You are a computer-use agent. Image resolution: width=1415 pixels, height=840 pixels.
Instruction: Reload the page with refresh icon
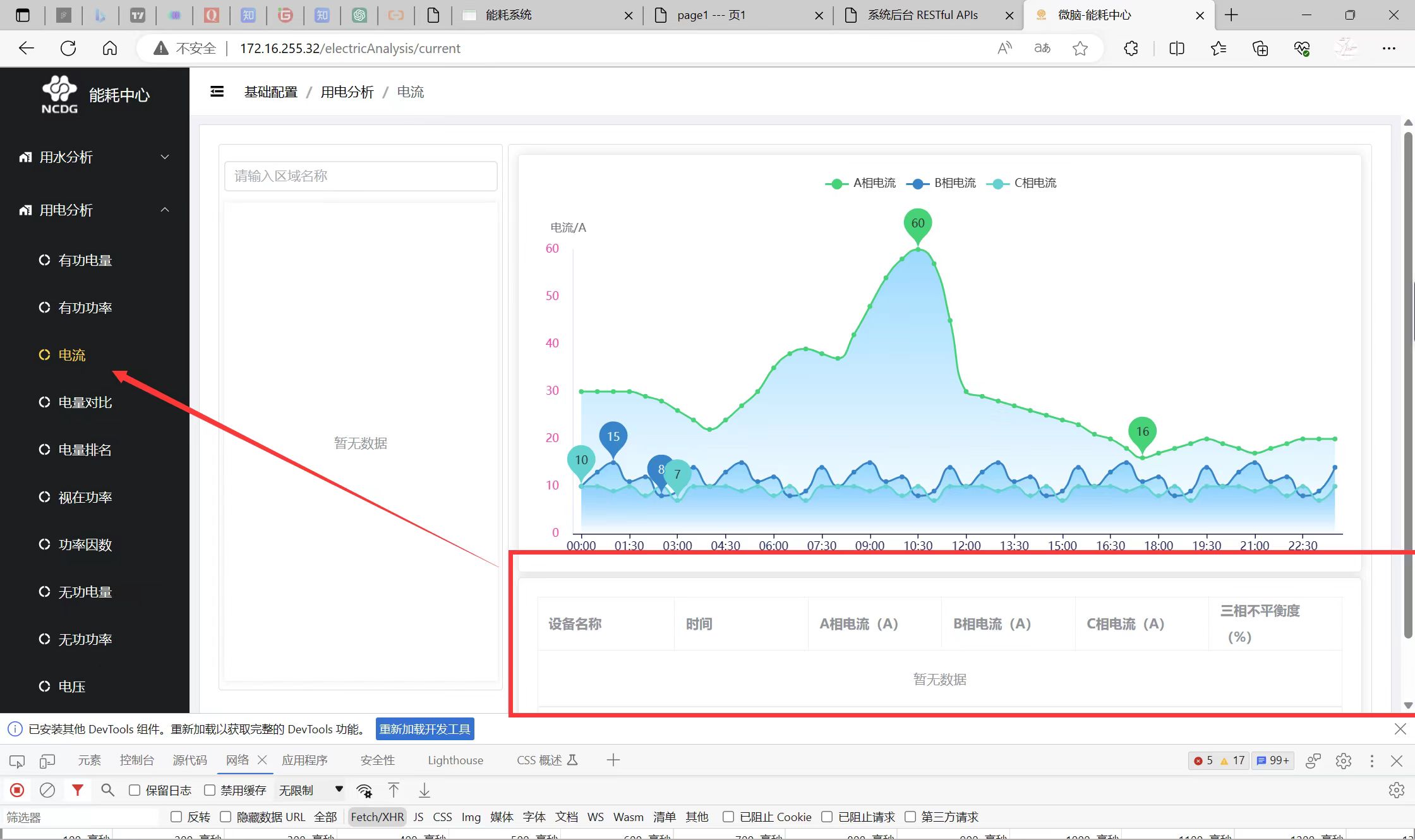[x=68, y=48]
